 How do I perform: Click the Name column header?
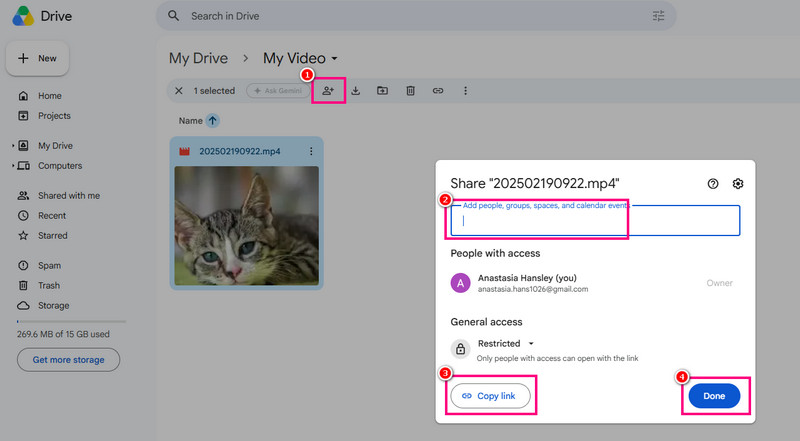coord(190,121)
